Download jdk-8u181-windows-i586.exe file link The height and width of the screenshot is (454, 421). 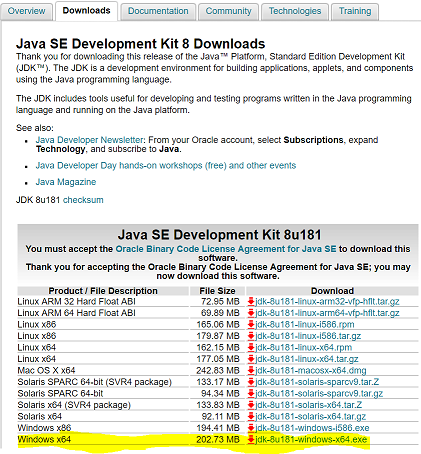point(312,428)
